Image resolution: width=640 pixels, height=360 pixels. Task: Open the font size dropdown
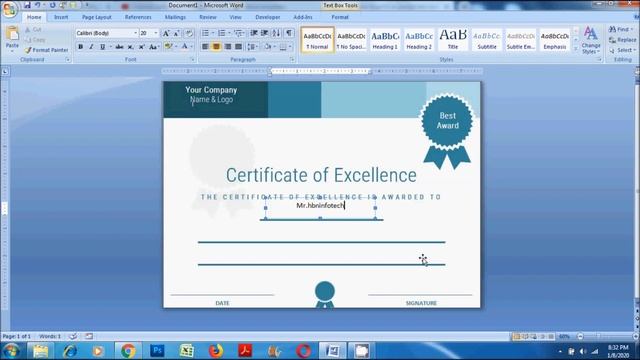point(156,33)
